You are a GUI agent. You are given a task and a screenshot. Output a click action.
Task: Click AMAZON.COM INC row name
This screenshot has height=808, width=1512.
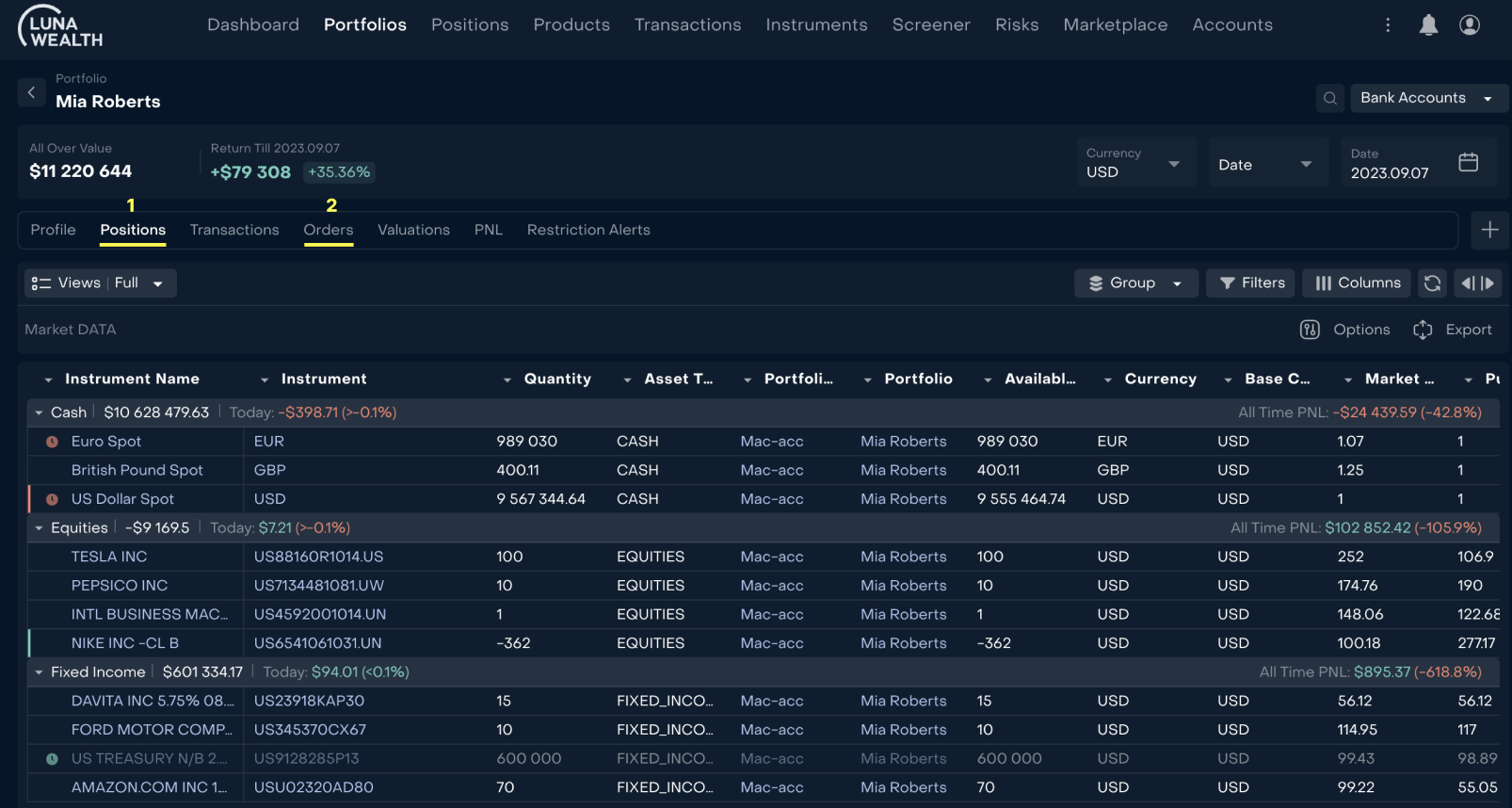click(149, 788)
